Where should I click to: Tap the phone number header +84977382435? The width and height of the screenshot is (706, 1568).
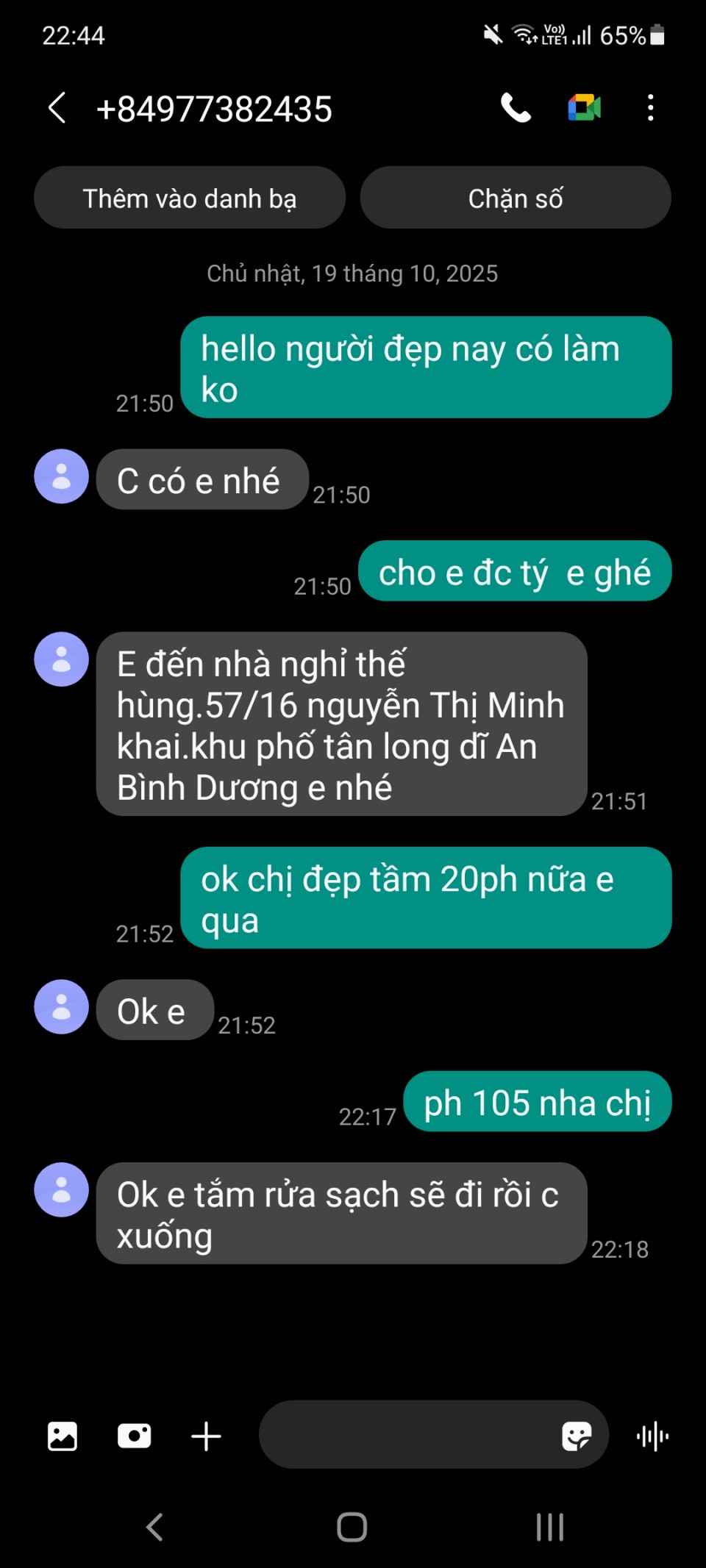point(214,109)
